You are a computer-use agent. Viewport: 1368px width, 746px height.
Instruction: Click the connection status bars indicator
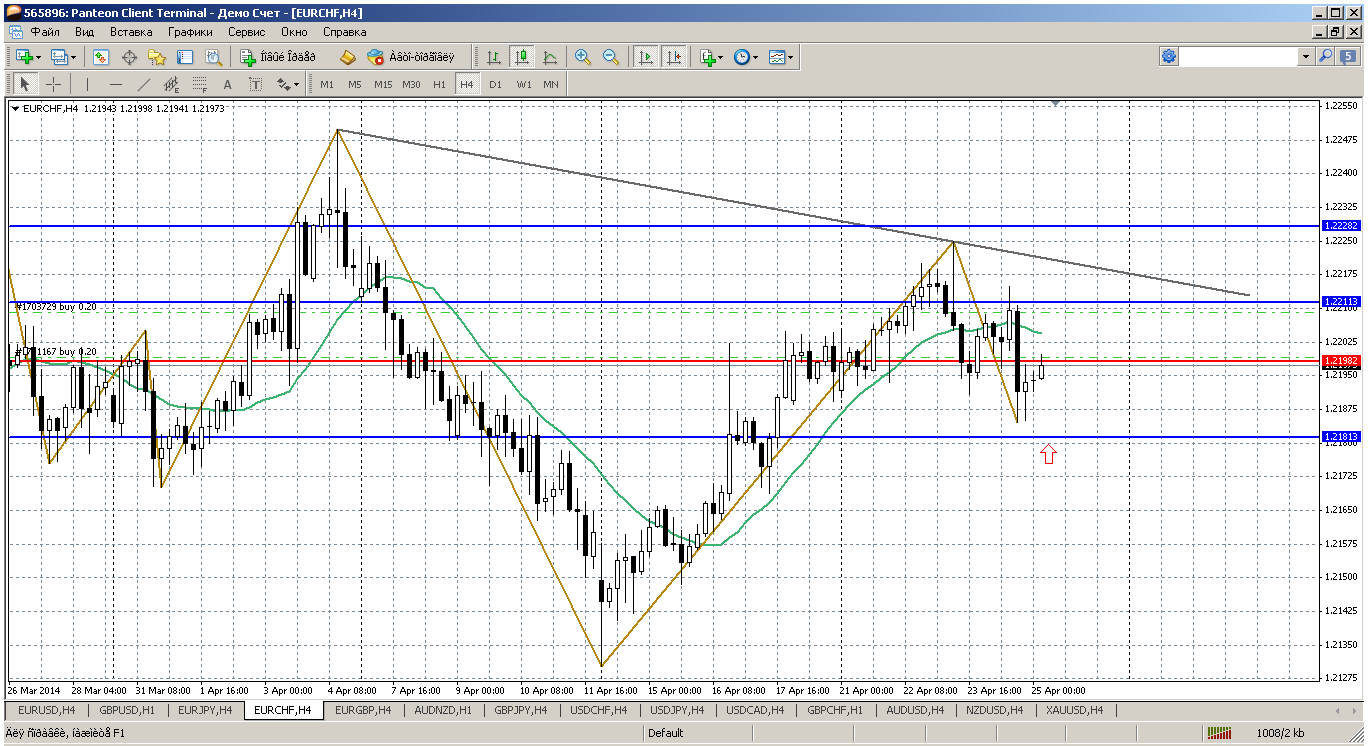1218,733
